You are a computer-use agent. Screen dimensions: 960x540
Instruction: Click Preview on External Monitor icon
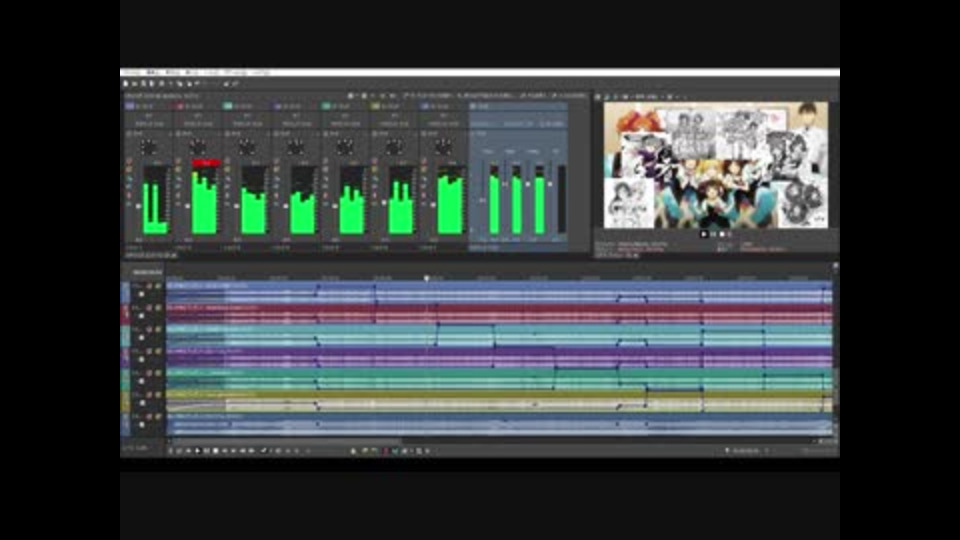[607, 97]
